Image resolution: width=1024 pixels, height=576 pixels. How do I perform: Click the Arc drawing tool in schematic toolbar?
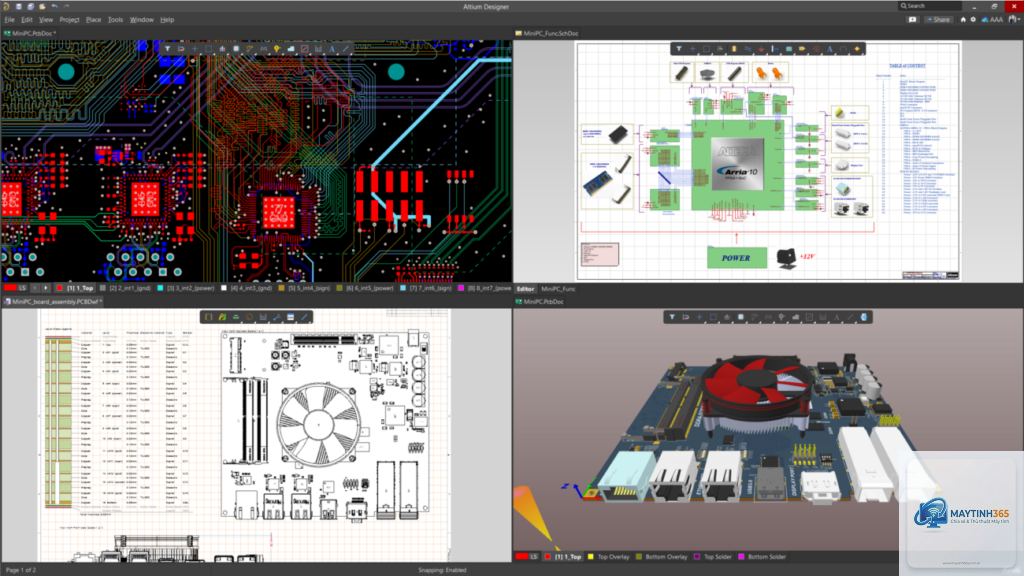click(843, 49)
